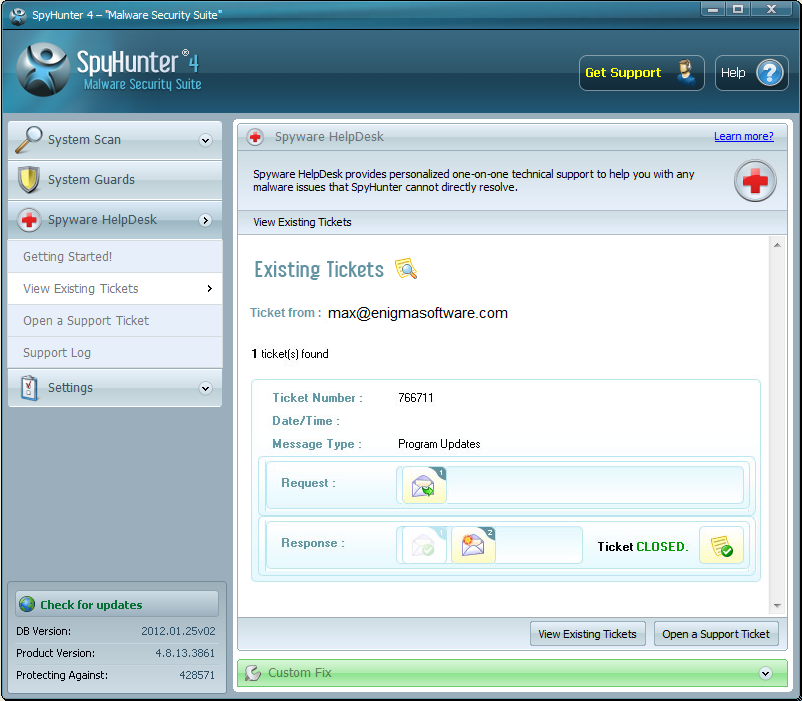Open the Support Log menu item
The image size is (802, 701).
click(57, 353)
